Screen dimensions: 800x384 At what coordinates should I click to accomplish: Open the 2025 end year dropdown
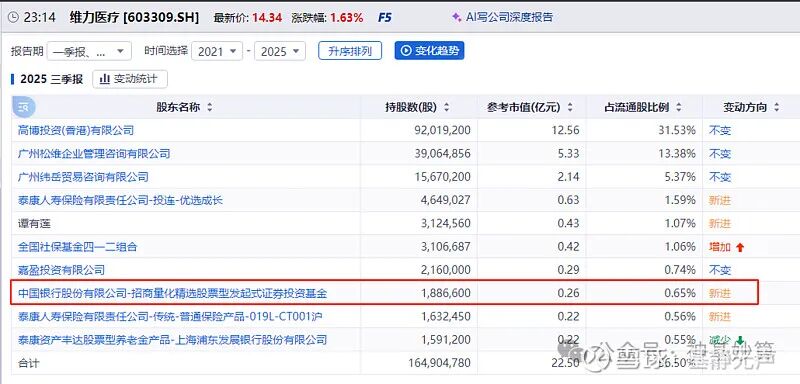[x=280, y=51]
